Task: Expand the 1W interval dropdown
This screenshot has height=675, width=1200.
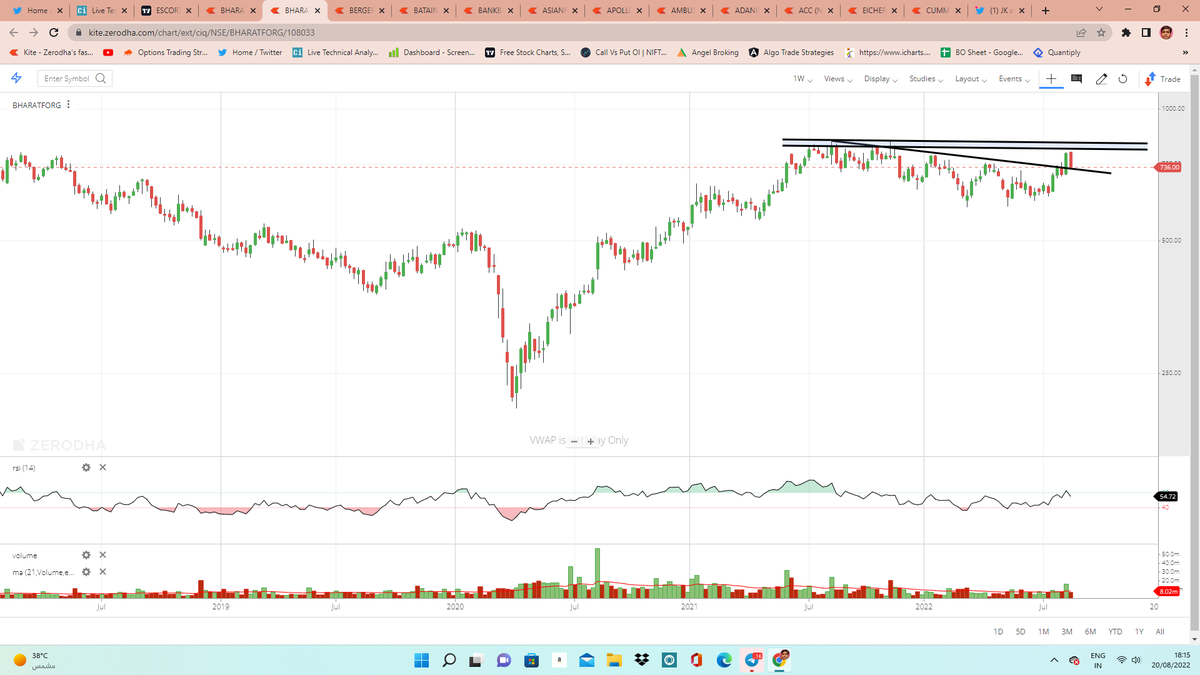Action: click(x=802, y=78)
